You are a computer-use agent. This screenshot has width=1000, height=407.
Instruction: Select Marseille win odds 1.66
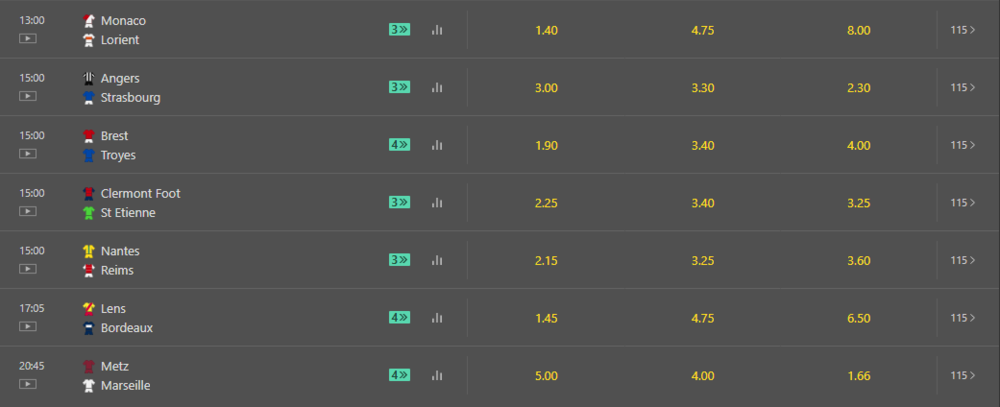coord(858,376)
